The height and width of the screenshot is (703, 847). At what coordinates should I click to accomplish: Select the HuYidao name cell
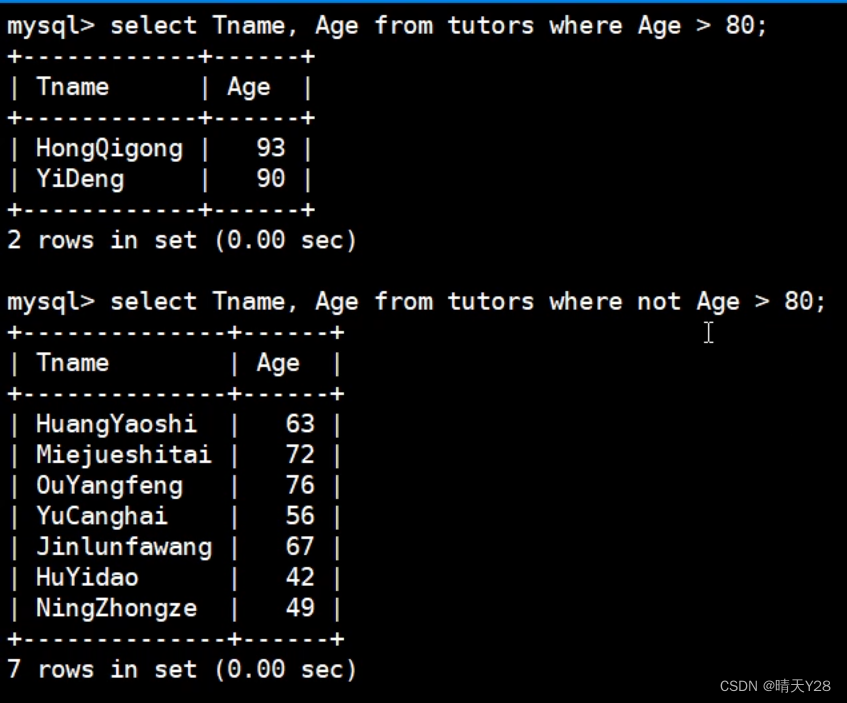pos(88,578)
